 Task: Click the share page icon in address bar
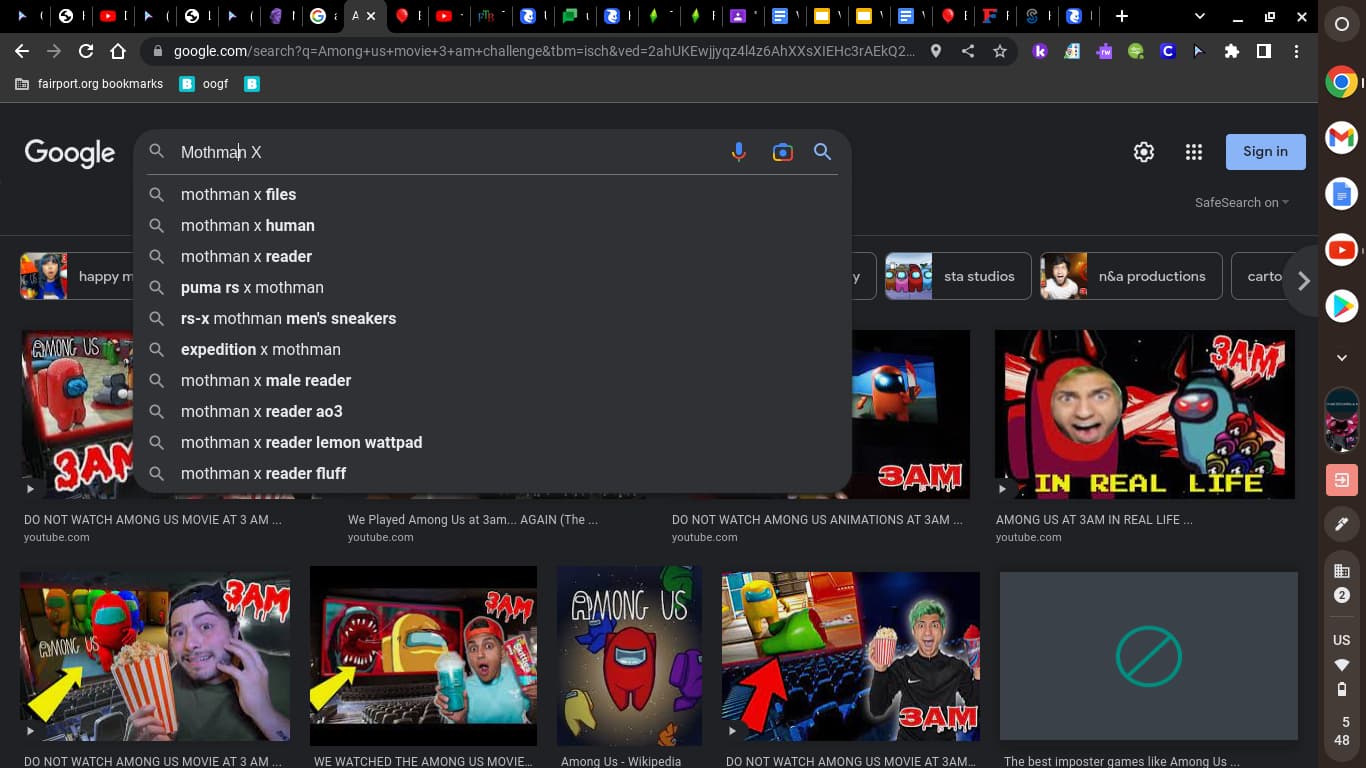point(968,51)
